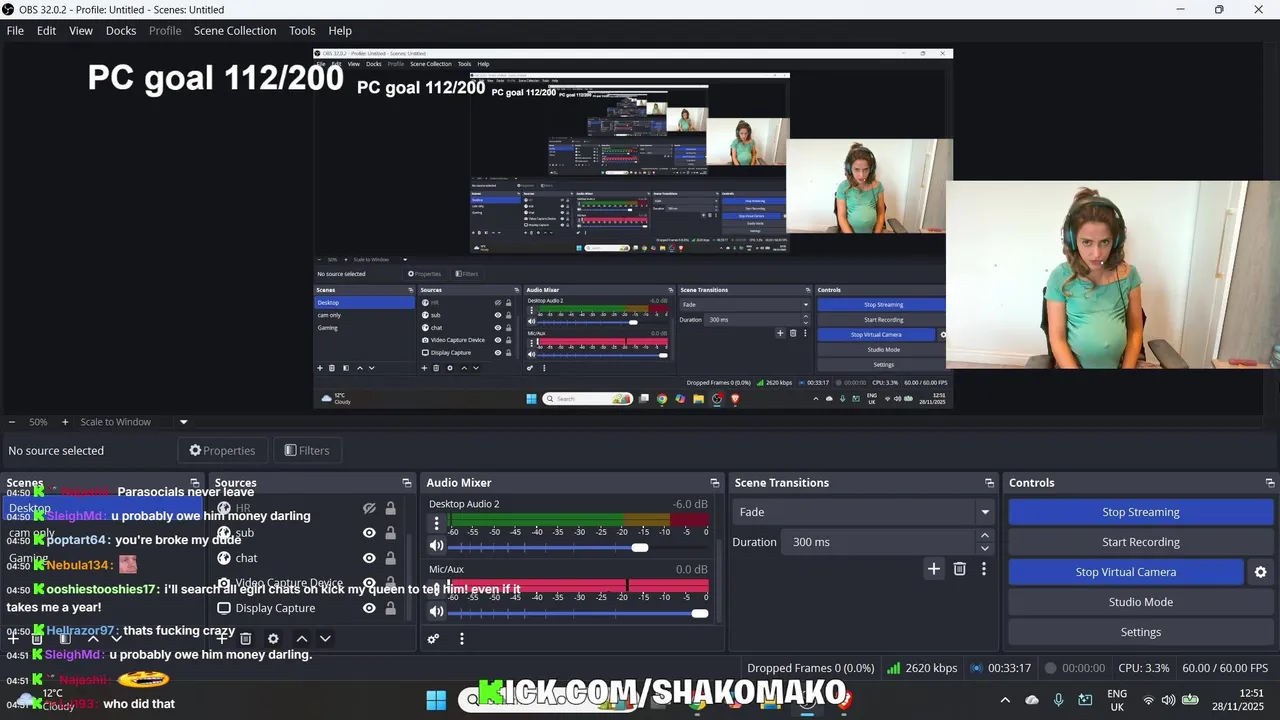Image resolution: width=1280 pixels, height=720 pixels.
Task: Open Settings from Controls dock
Action: (x=1141, y=632)
